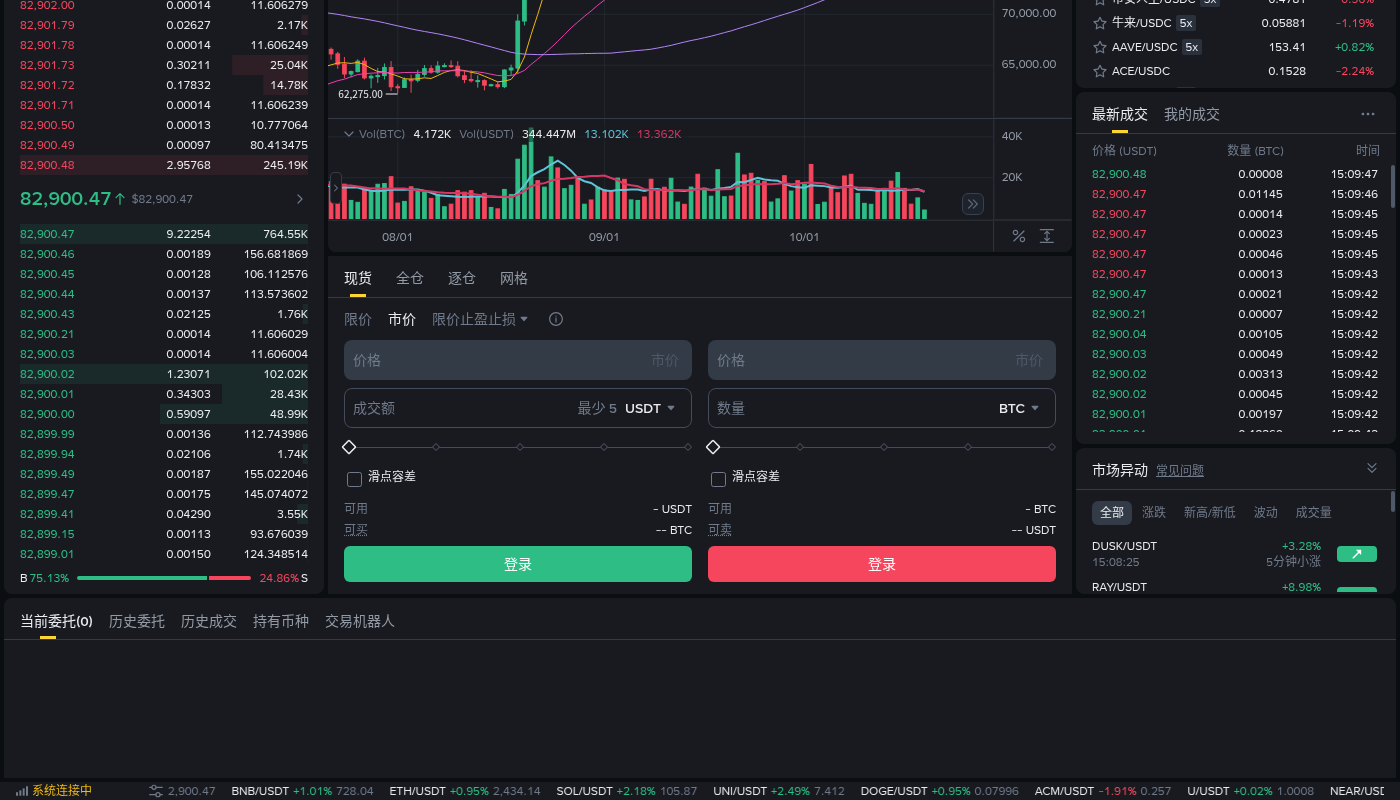Viewport: 1400px width, 800px height.
Task: Click the 系统连接中 status text
Action: pyautogui.click(x=62, y=791)
